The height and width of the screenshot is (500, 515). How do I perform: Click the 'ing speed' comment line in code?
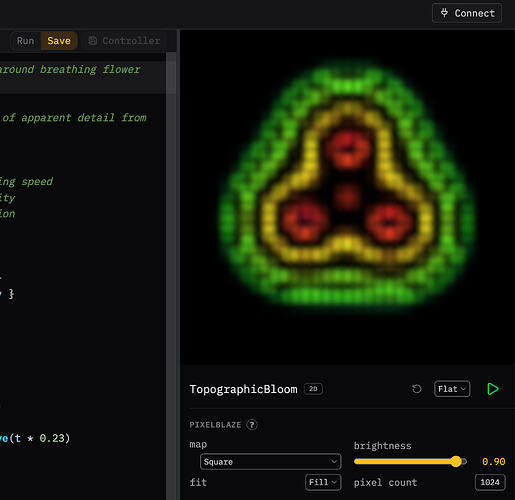click(26, 182)
